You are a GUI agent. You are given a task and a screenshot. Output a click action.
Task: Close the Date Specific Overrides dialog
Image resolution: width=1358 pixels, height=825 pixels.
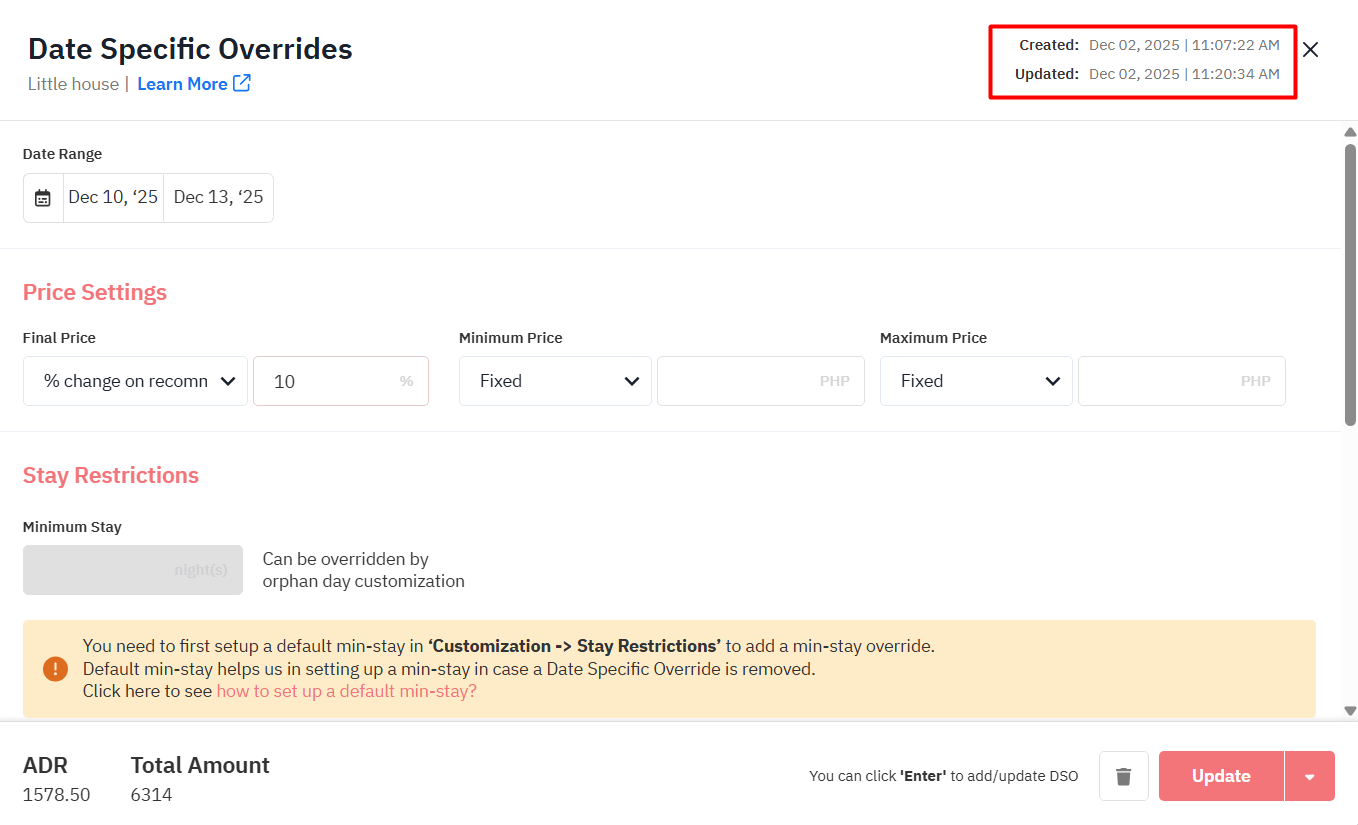pos(1310,50)
